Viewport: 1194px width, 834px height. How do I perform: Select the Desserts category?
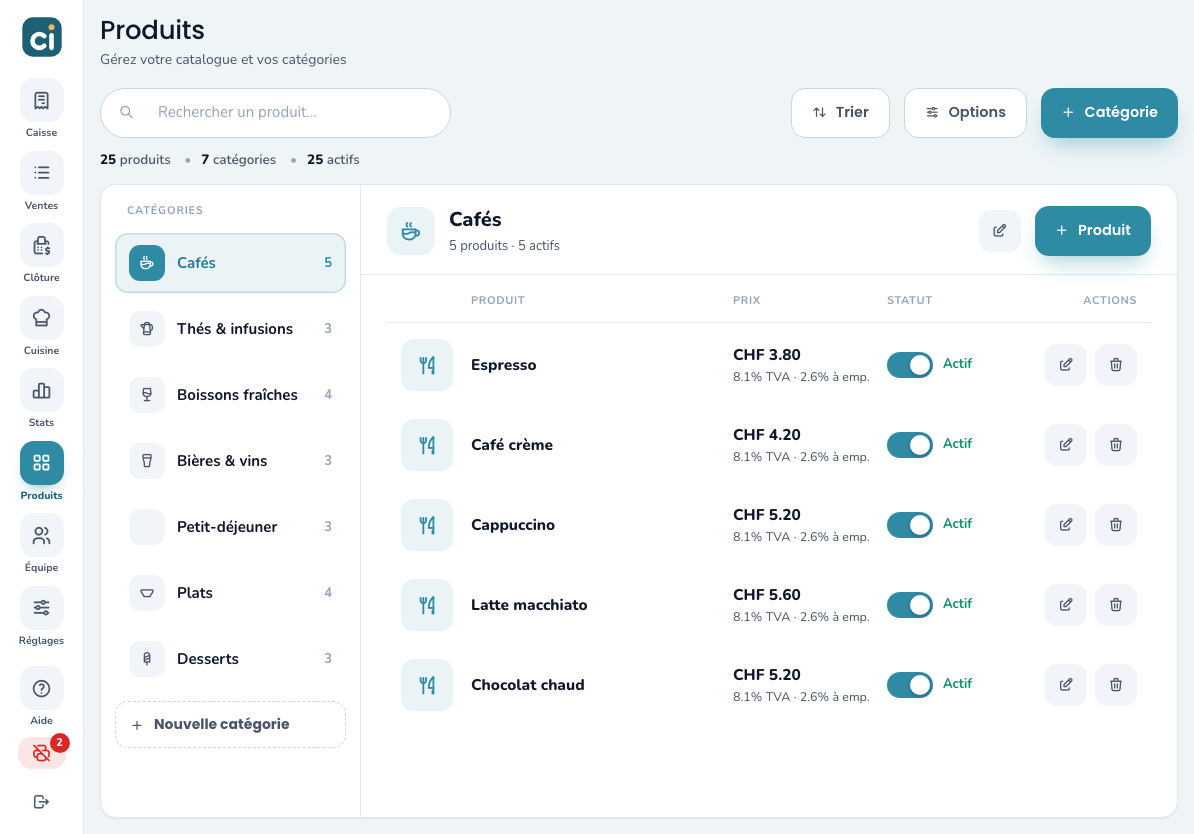(x=231, y=659)
